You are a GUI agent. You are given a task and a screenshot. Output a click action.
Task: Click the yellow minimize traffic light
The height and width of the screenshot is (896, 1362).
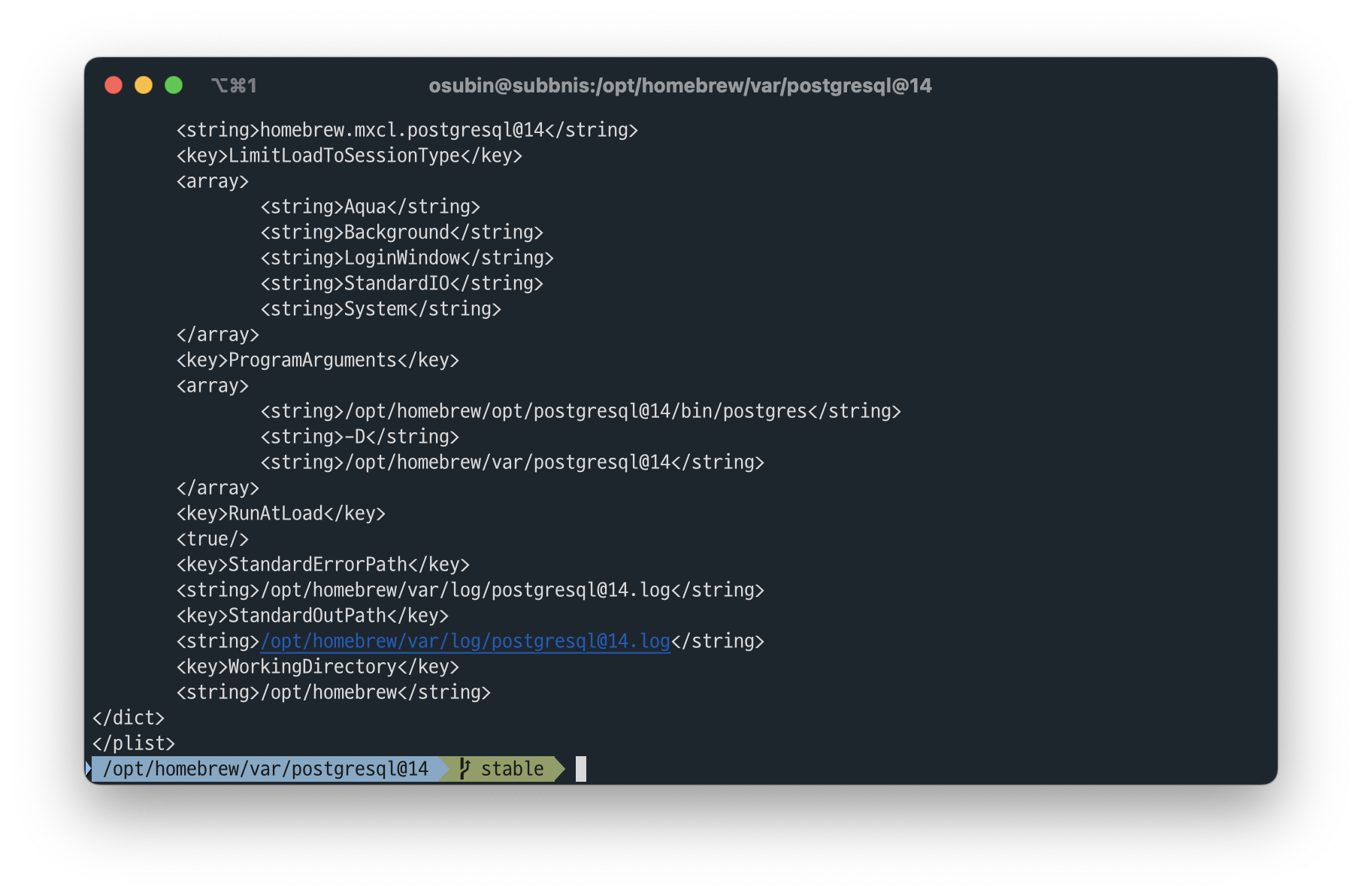click(x=144, y=85)
